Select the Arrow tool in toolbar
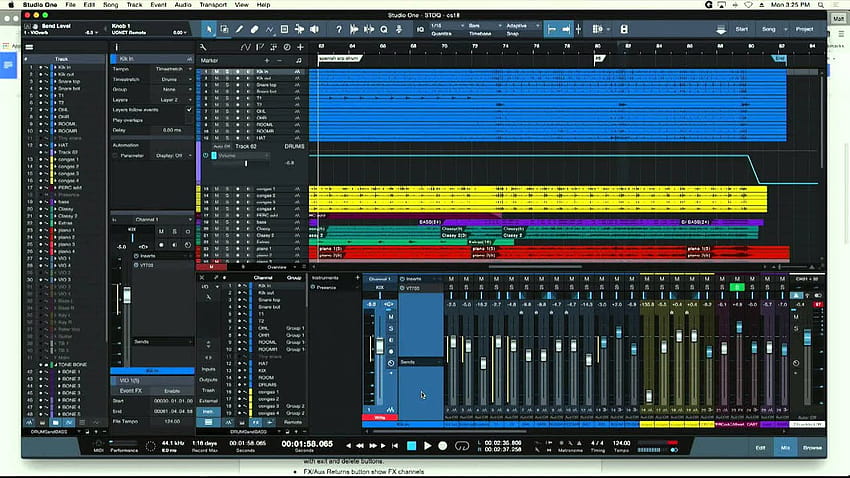 coord(209,29)
